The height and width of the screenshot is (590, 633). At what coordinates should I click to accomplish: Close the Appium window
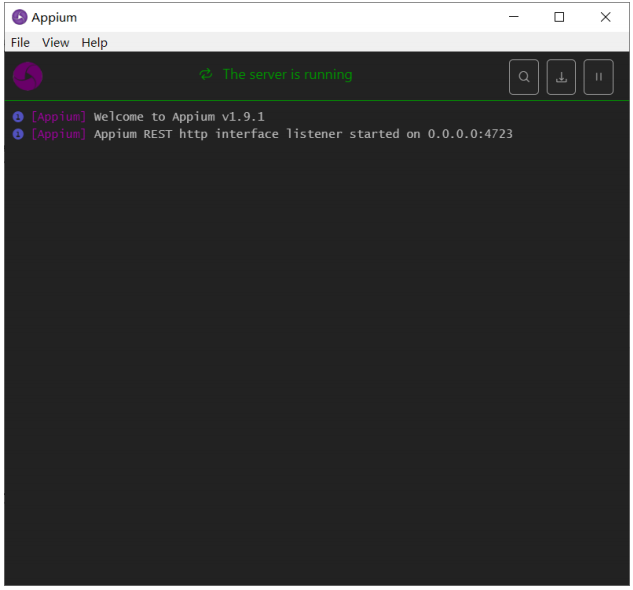[x=605, y=17]
